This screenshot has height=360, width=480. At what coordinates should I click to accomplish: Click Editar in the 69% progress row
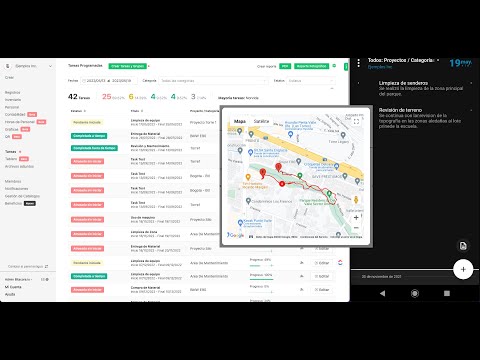322,263
